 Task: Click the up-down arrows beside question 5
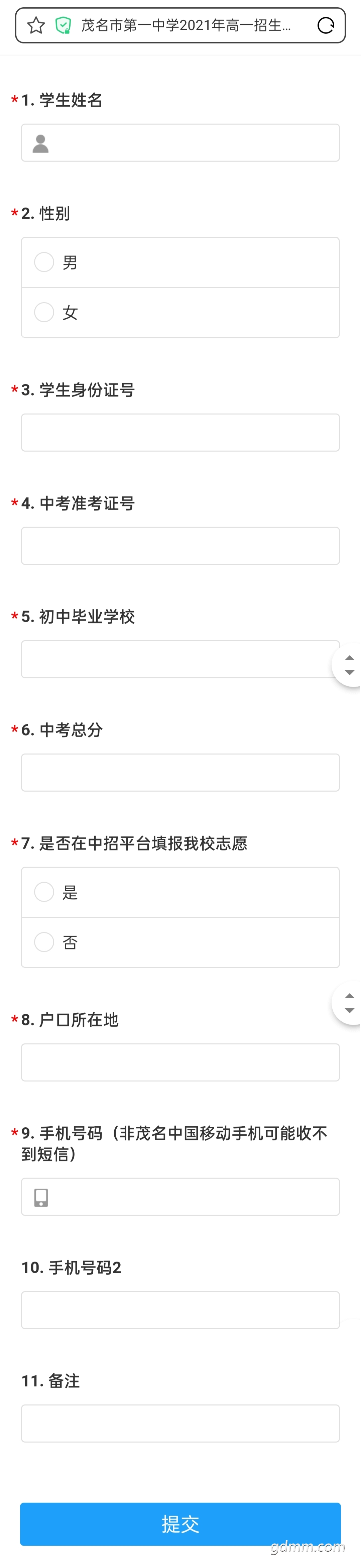click(348, 665)
